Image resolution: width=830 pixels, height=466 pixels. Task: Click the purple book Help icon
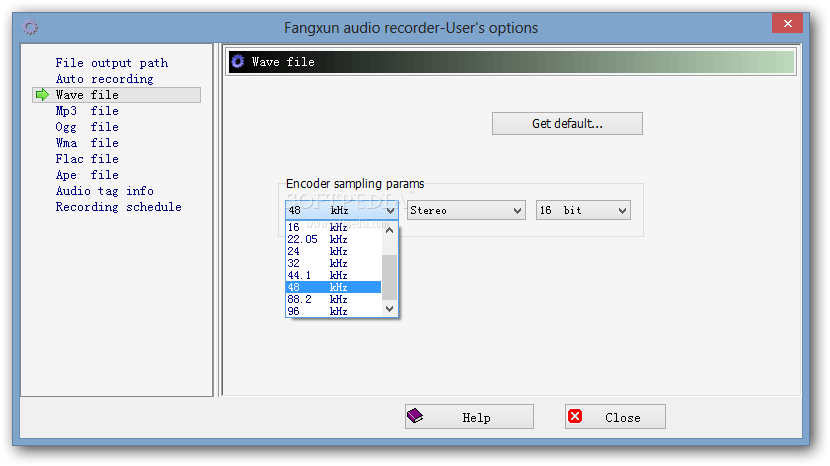click(415, 416)
